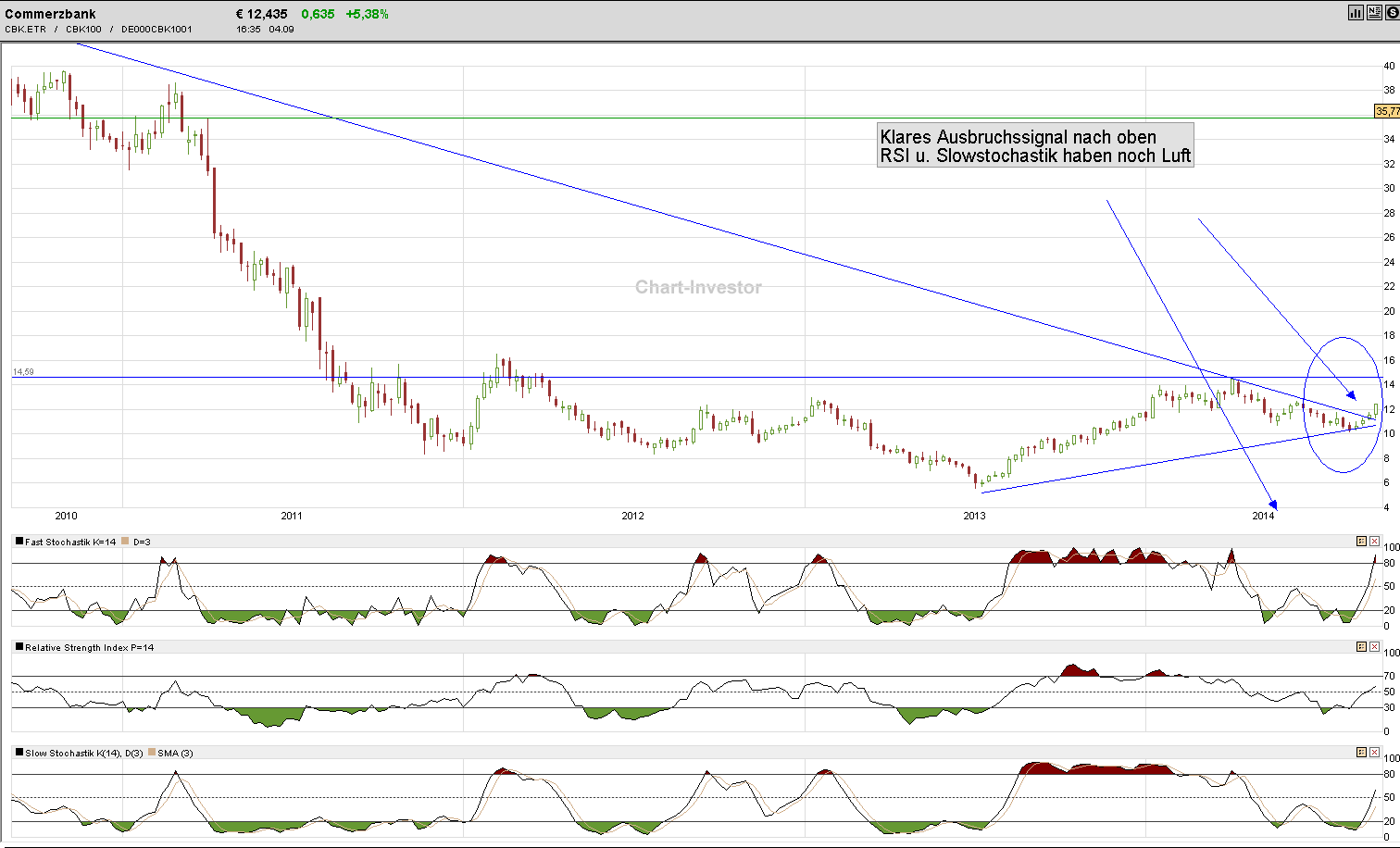Click the Chart-Investor watermark
This screenshot has height=848, width=1400.
pos(696,288)
